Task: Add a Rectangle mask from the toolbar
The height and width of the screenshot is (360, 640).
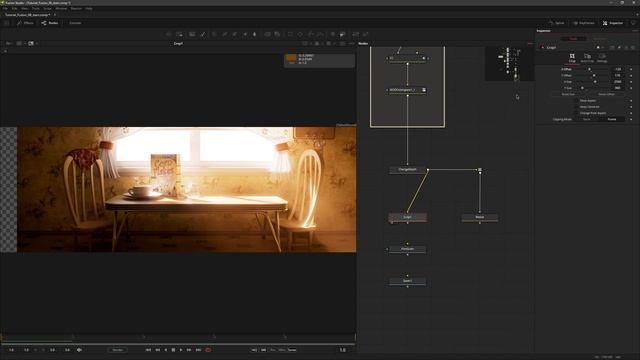Action: tap(290, 34)
